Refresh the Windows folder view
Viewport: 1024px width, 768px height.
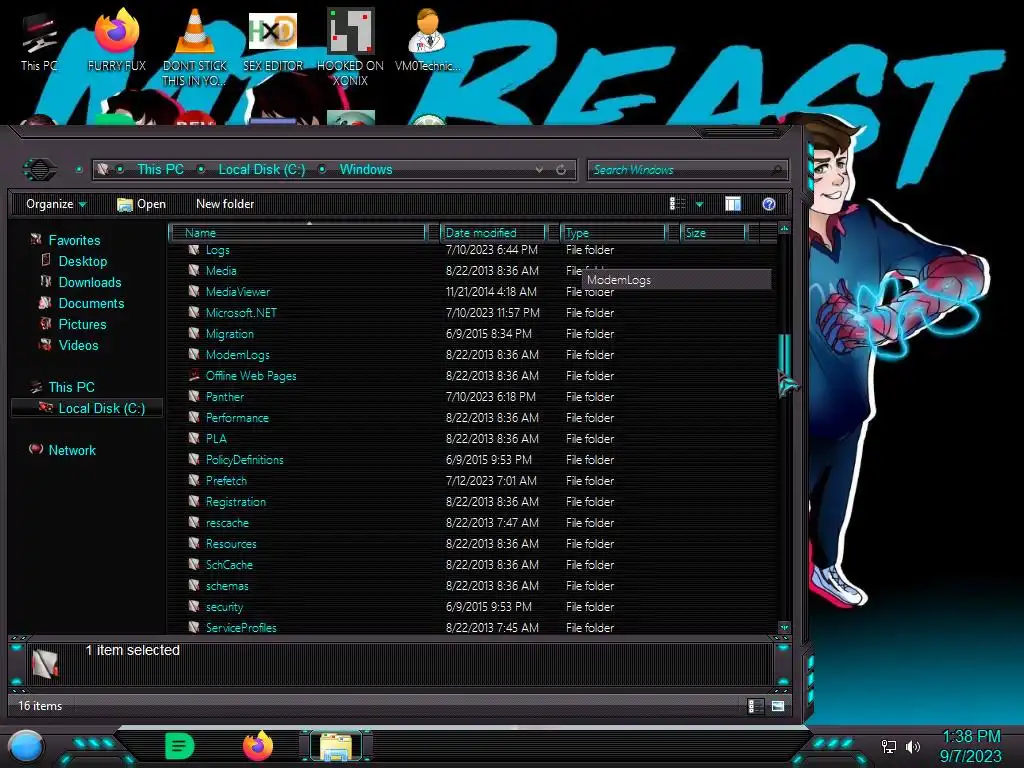561,170
